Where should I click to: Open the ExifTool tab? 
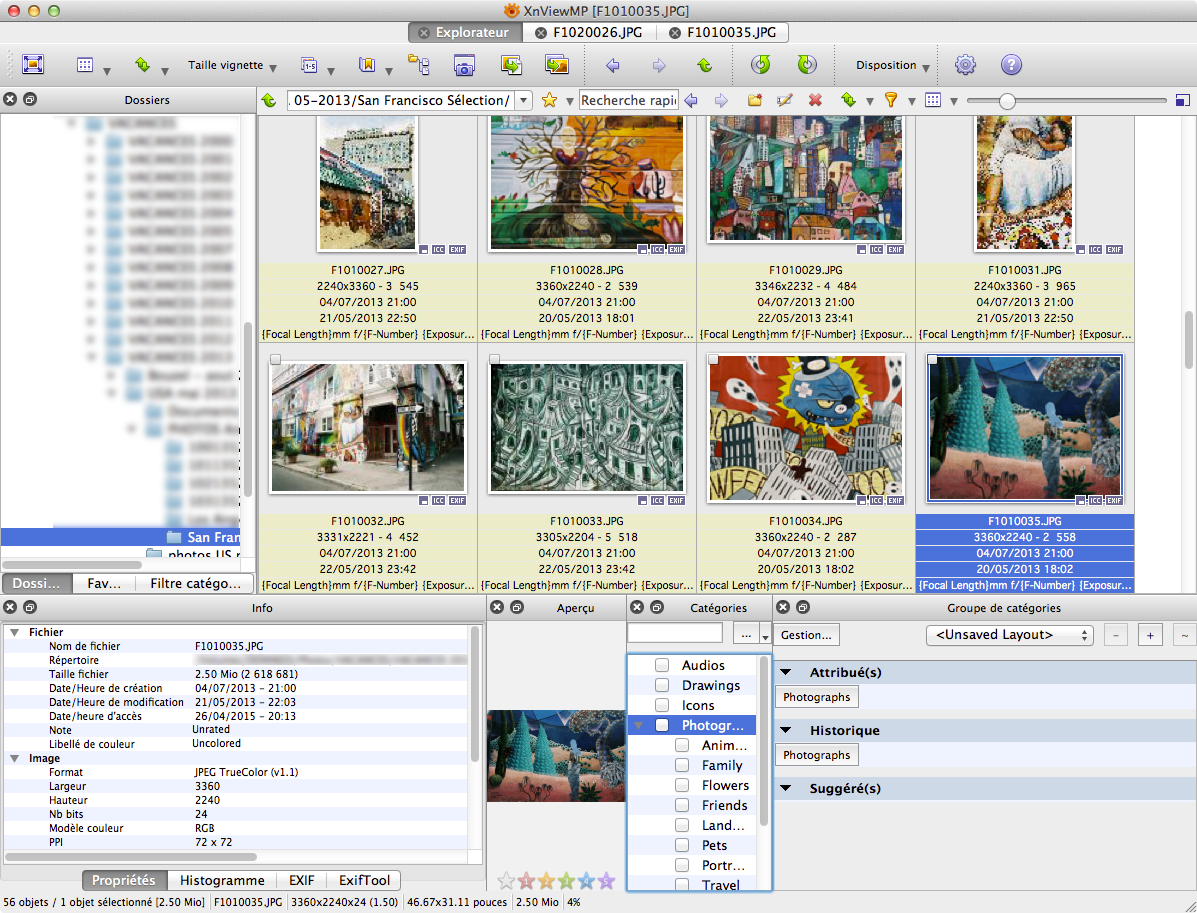tap(364, 880)
